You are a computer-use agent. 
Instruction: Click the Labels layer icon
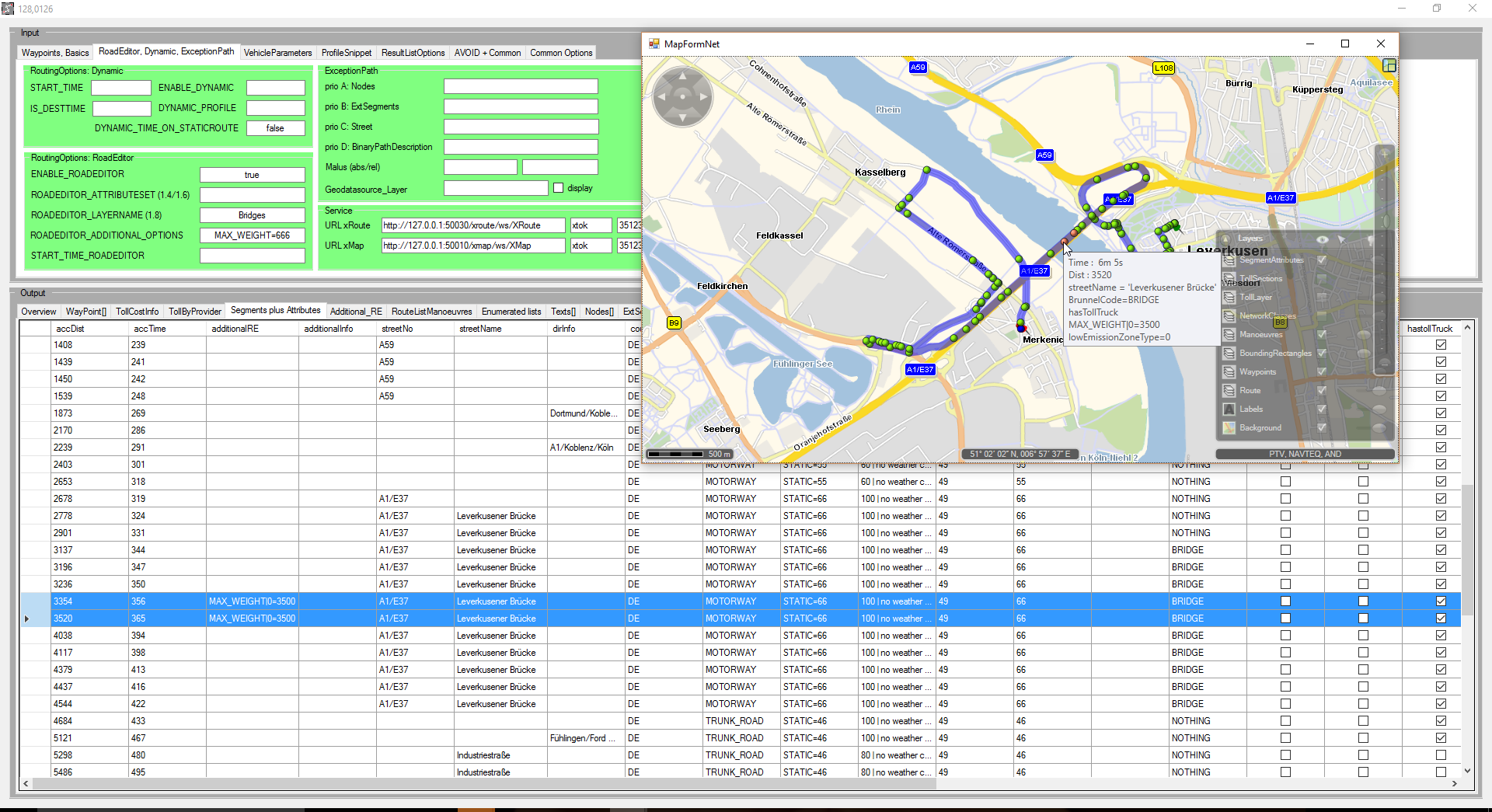[x=1229, y=409]
